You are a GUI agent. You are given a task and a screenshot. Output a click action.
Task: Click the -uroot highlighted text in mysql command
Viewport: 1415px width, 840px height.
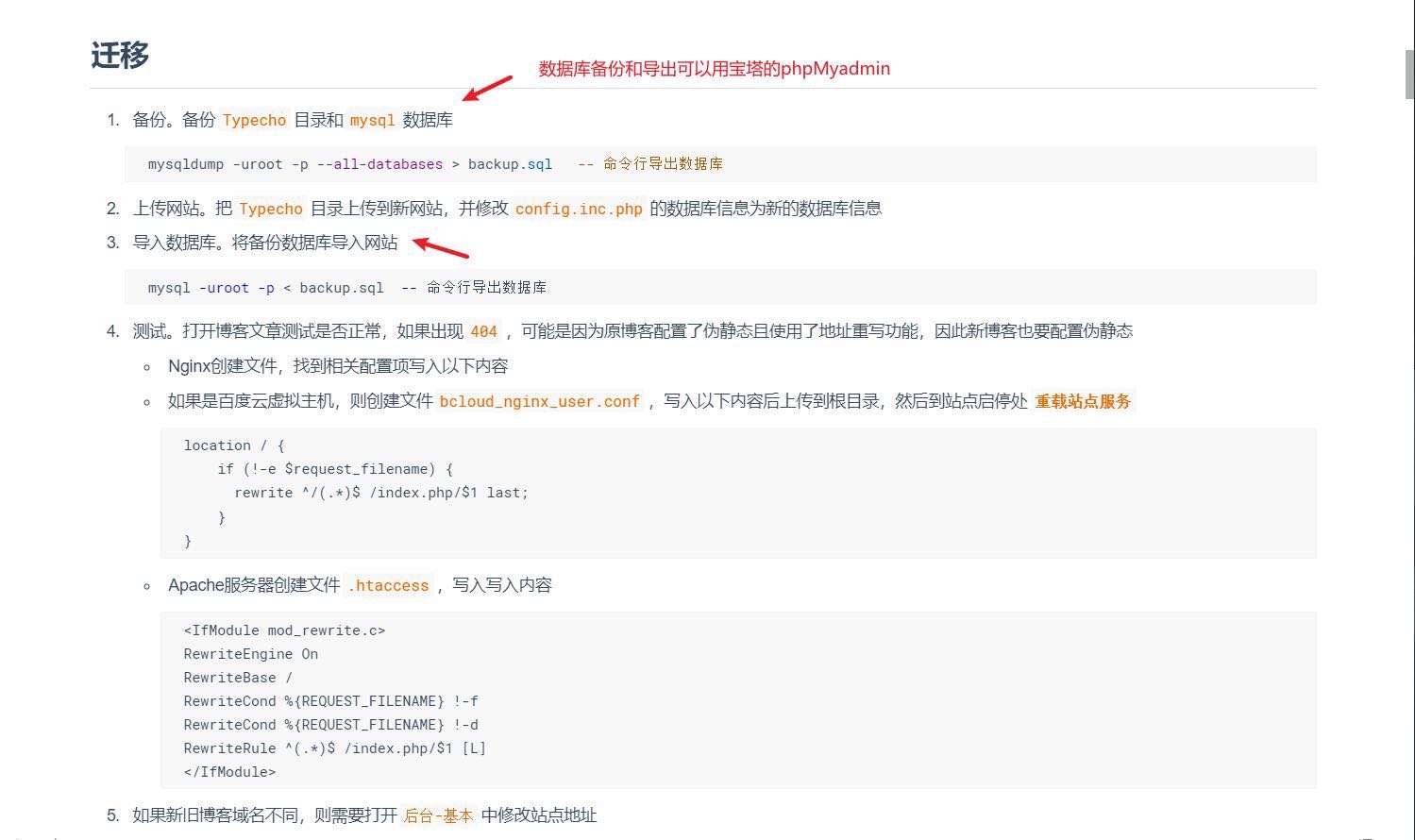(225, 288)
